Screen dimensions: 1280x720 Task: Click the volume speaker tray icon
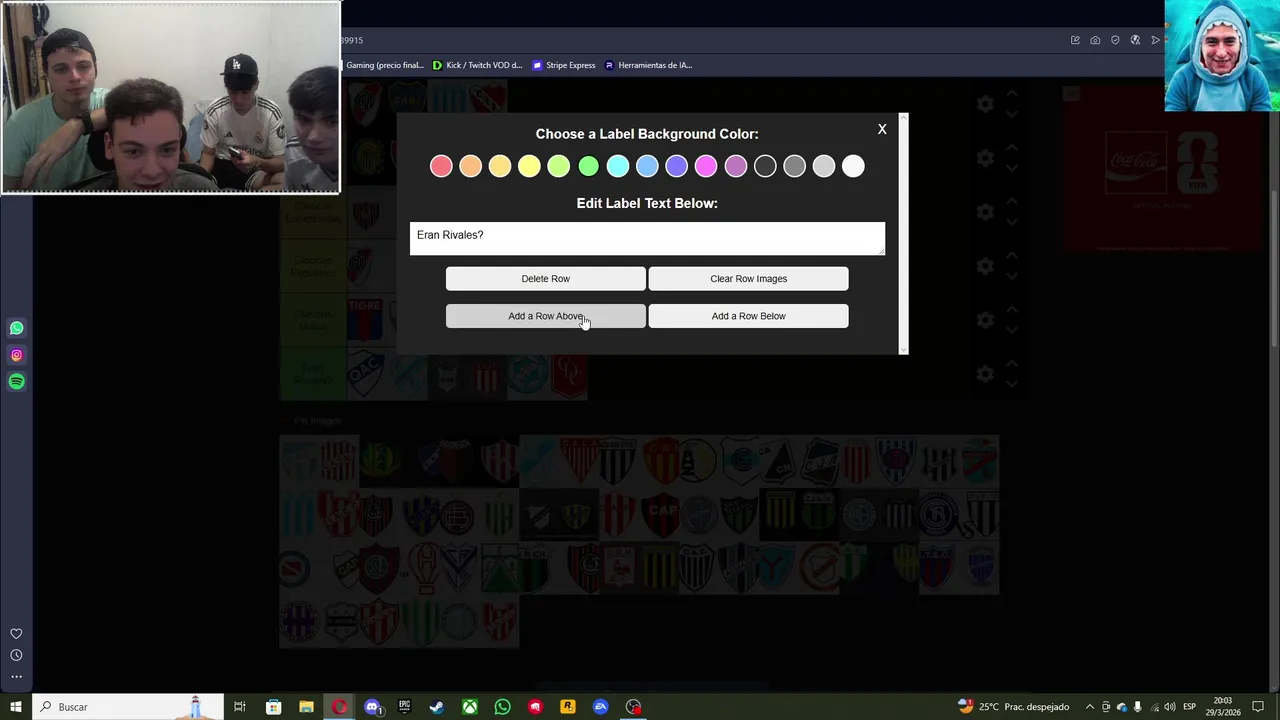(1170, 707)
